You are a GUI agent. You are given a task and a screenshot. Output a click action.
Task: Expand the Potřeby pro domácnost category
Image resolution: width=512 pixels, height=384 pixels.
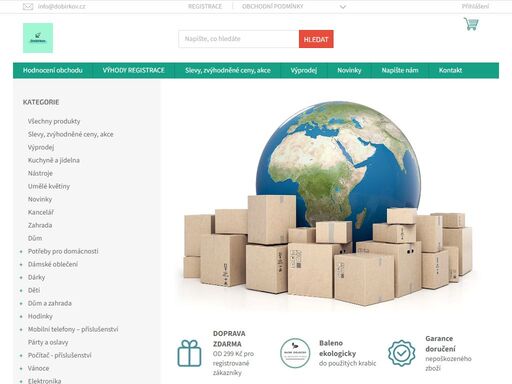[x=21, y=252]
